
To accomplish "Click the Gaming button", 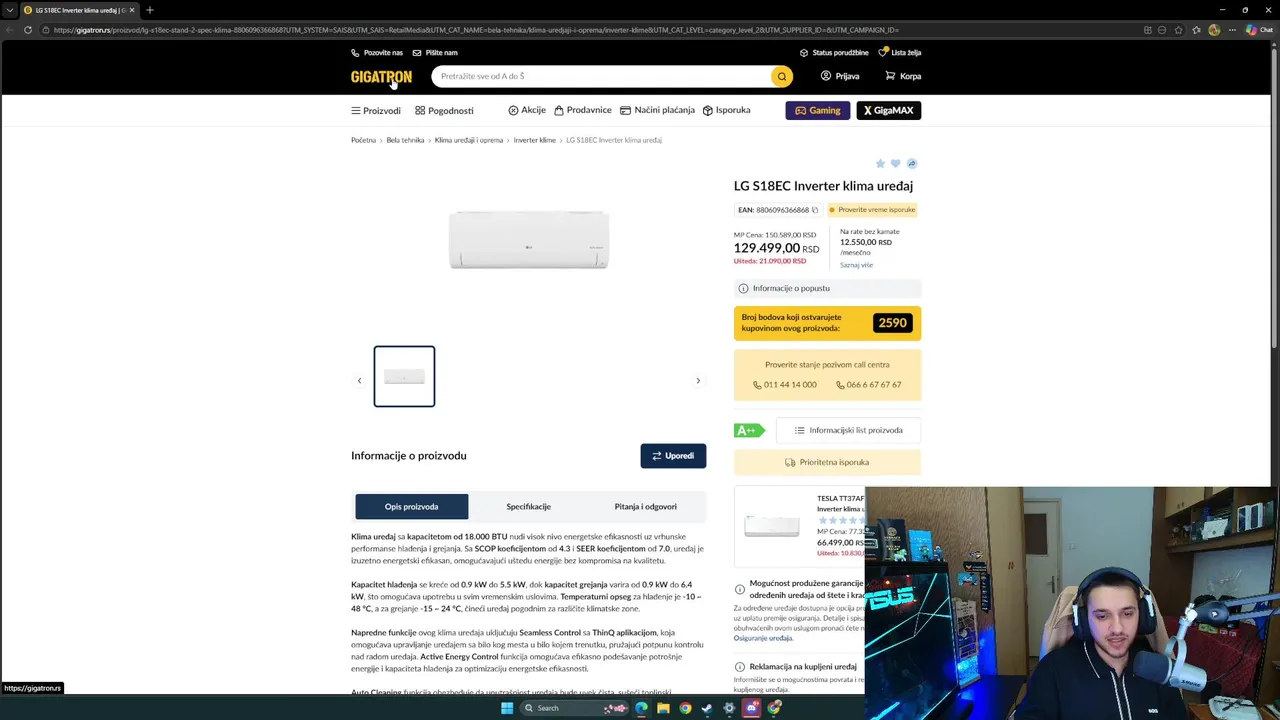I will pos(818,110).
